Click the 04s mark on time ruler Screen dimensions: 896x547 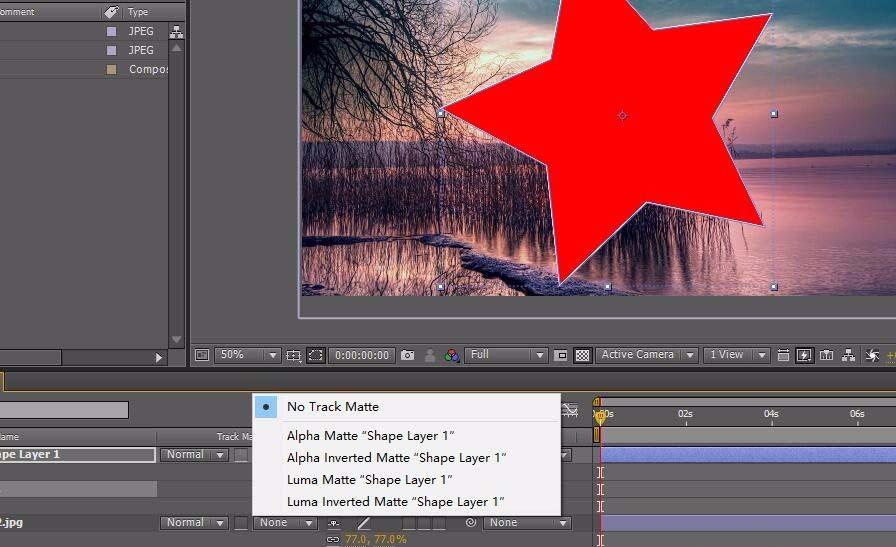tap(771, 413)
